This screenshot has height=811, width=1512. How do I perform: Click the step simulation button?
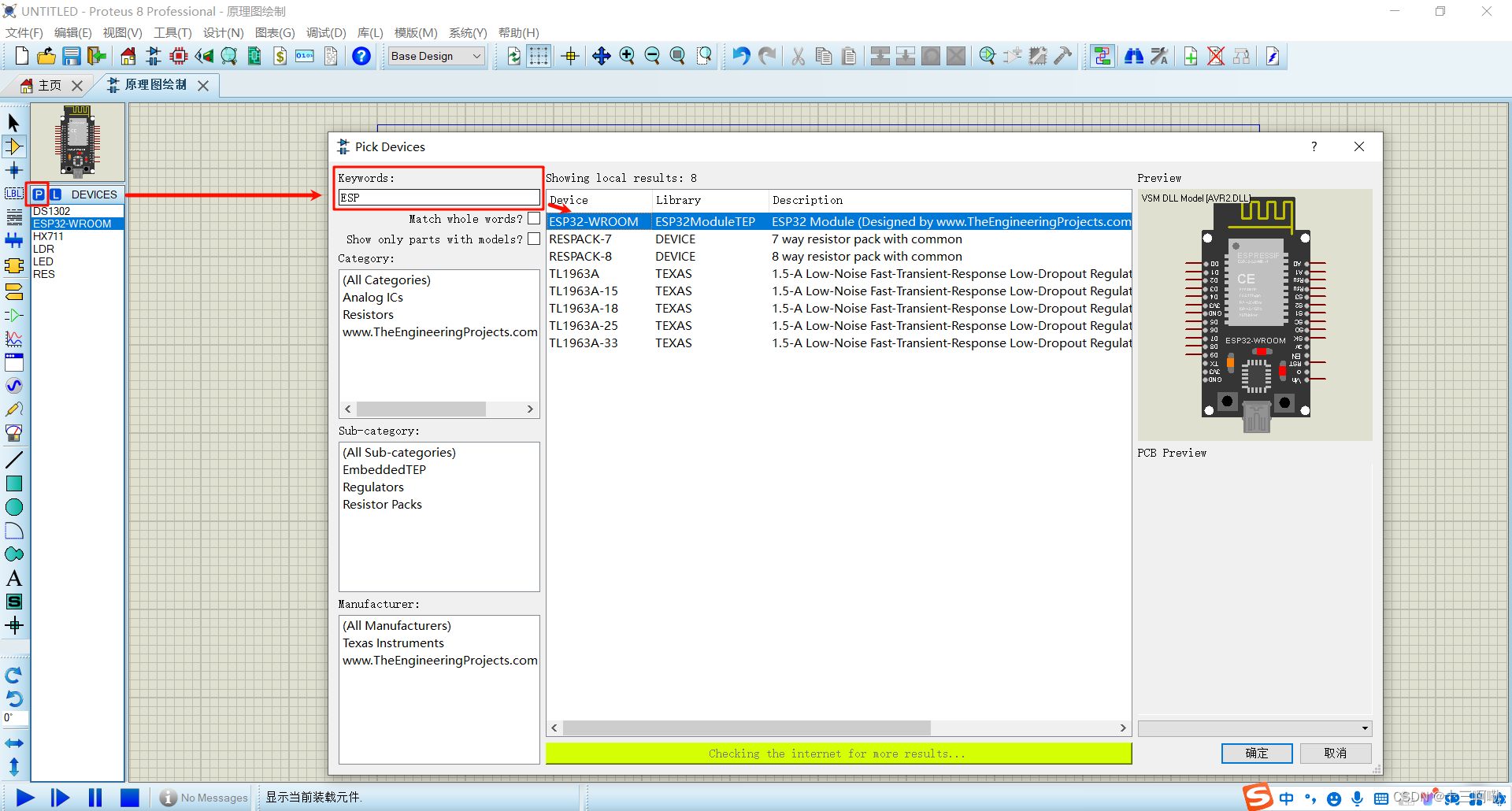point(60,798)
